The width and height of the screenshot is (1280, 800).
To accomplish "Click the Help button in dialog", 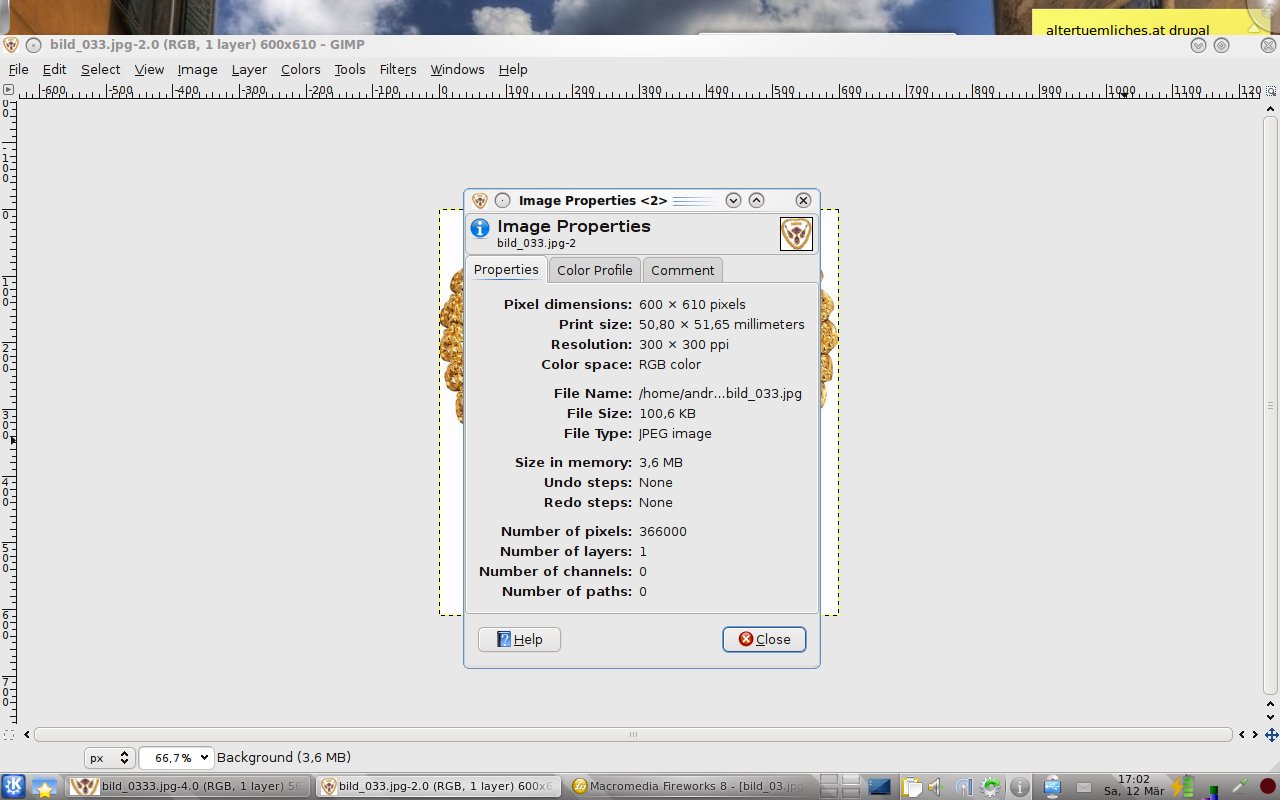I will [519, 639].
